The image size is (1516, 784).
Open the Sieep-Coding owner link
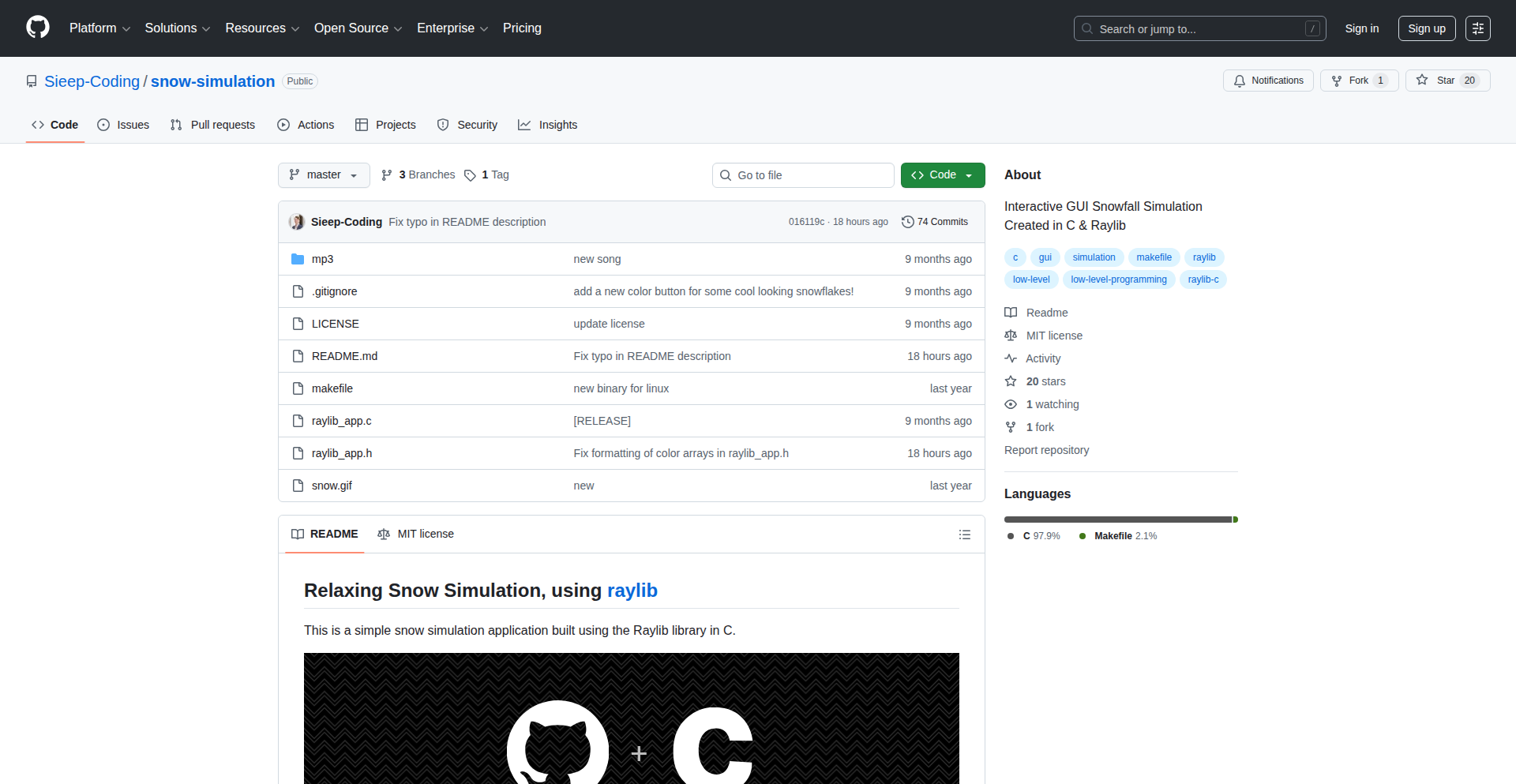coord(92,81)
